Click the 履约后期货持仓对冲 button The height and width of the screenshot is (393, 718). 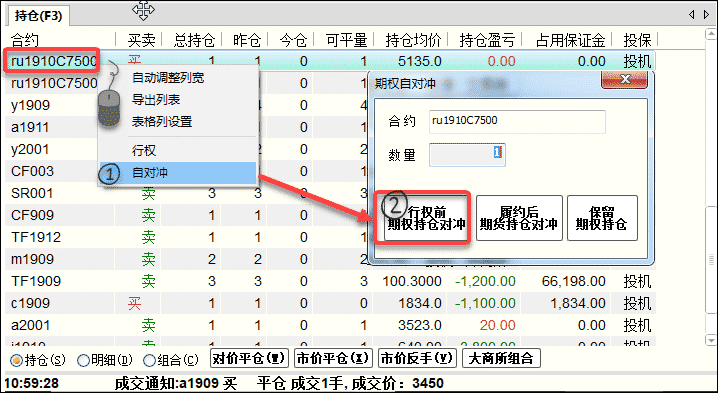[x=519, y=218]
